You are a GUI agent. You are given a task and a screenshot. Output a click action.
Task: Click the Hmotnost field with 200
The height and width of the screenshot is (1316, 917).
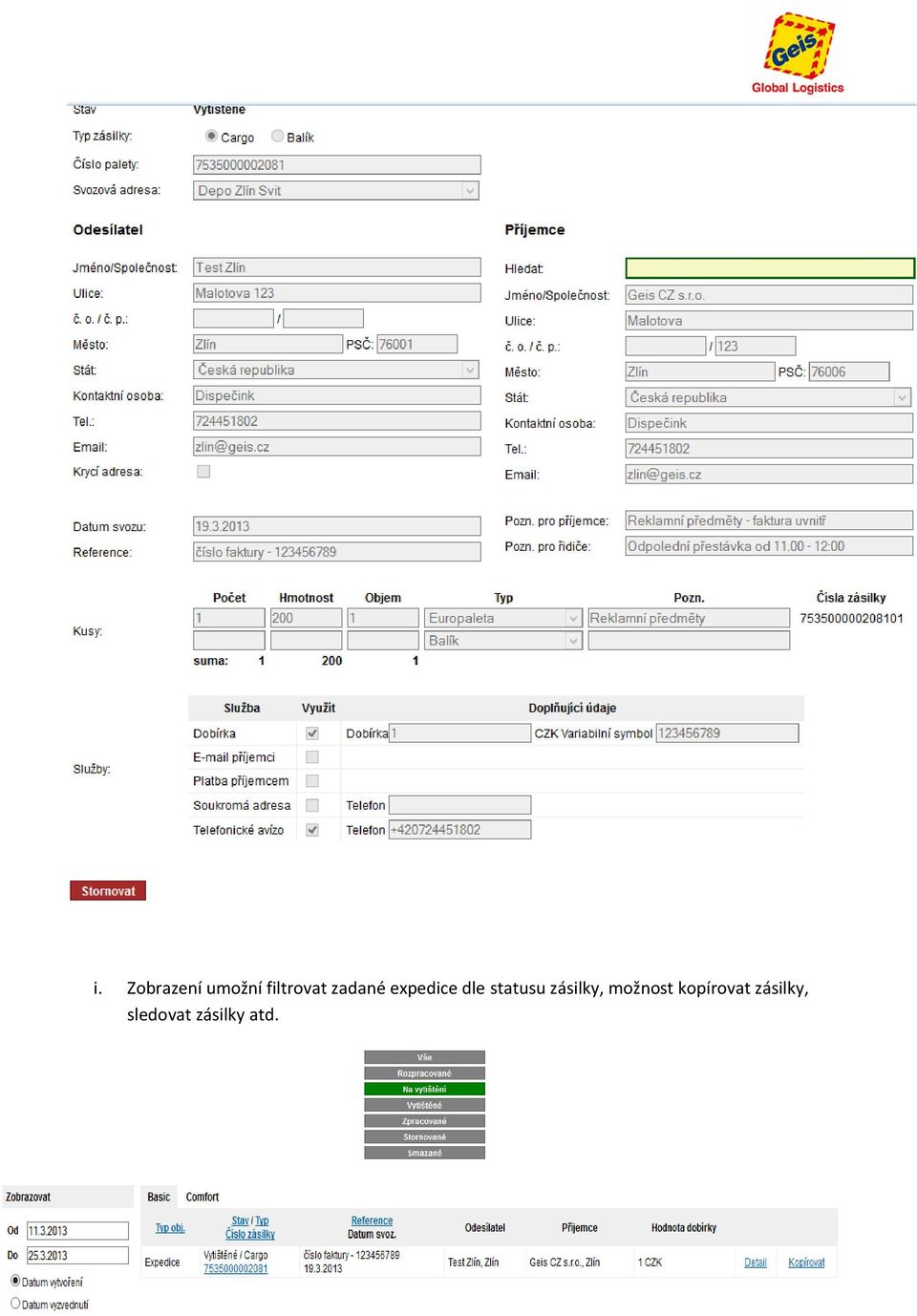point(306,618)
